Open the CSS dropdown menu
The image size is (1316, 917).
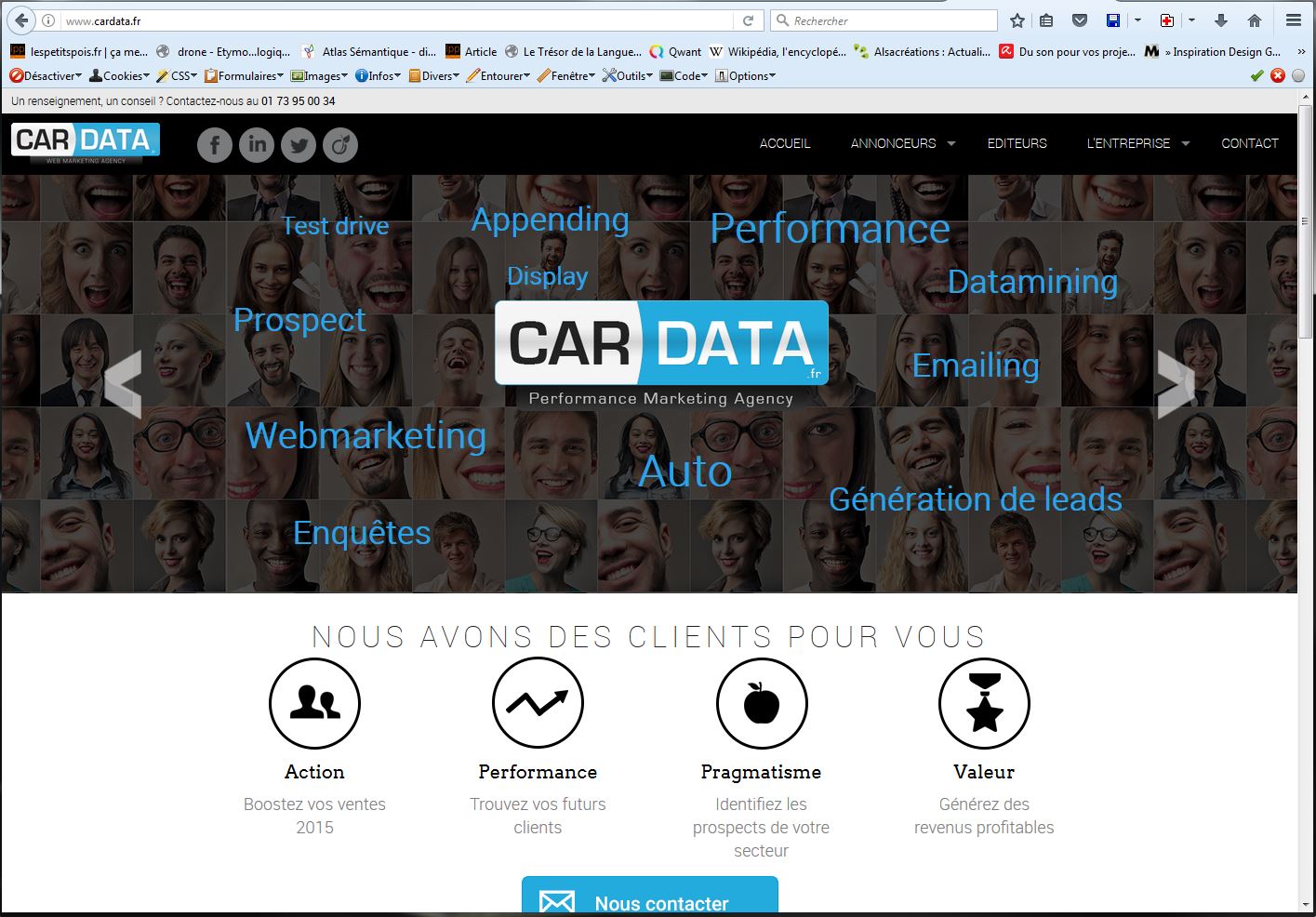pos(177,76)
